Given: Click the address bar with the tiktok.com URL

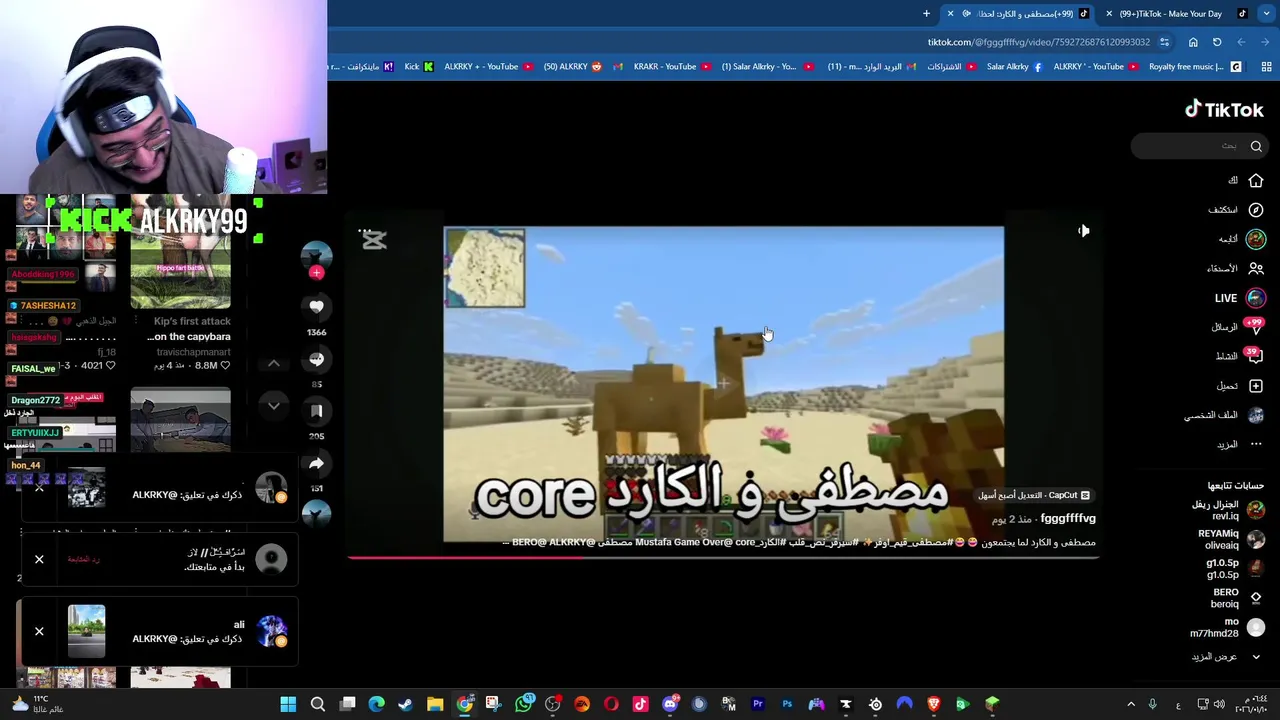Looking at the screenshot, I should (1038, 42).
